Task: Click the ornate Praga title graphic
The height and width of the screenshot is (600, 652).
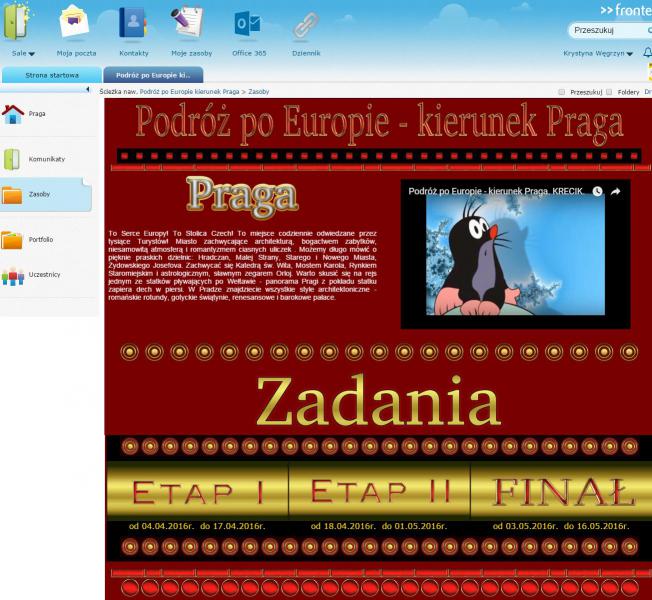Action: (x=242, y=197)
